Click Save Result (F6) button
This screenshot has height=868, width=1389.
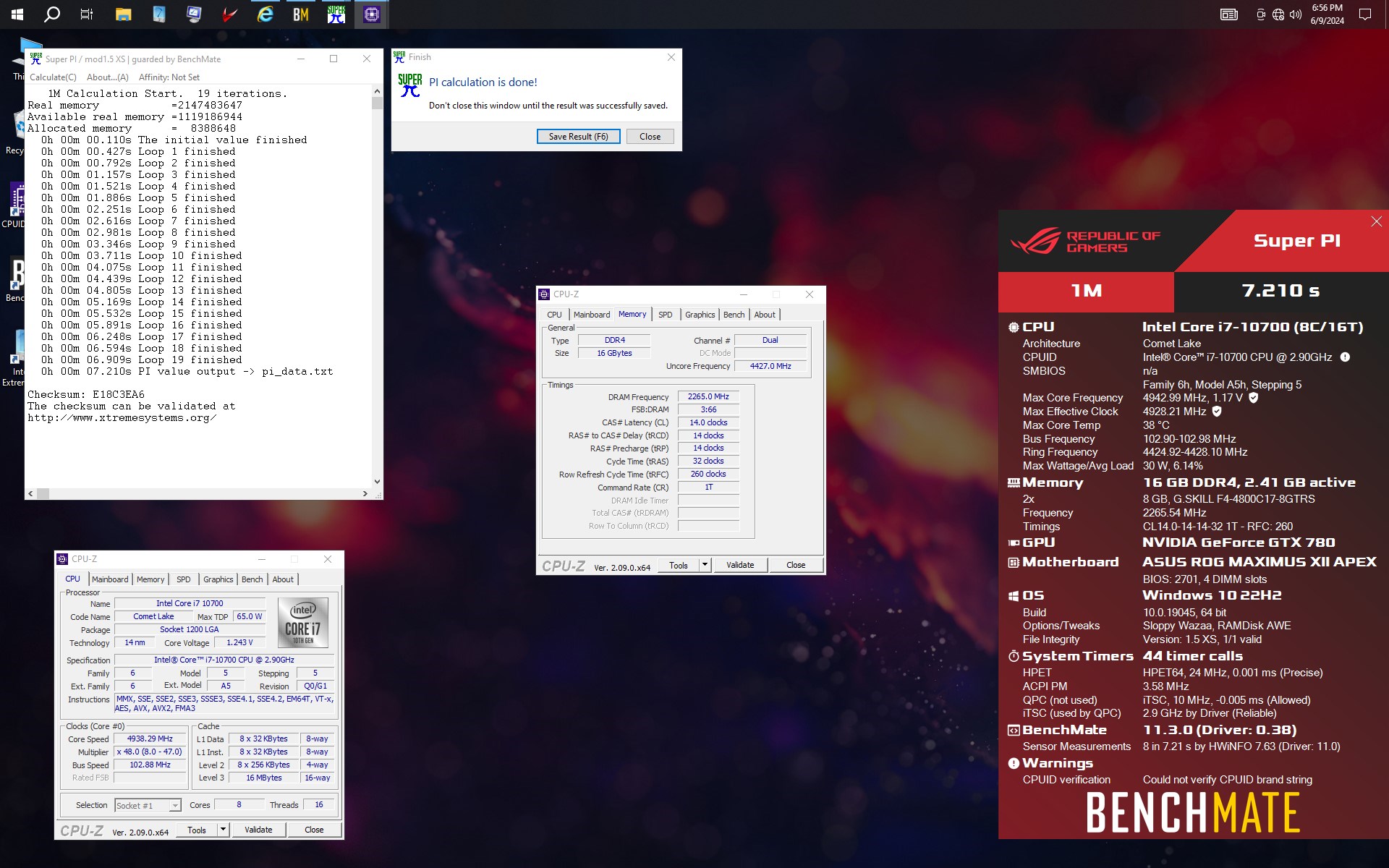578,137
